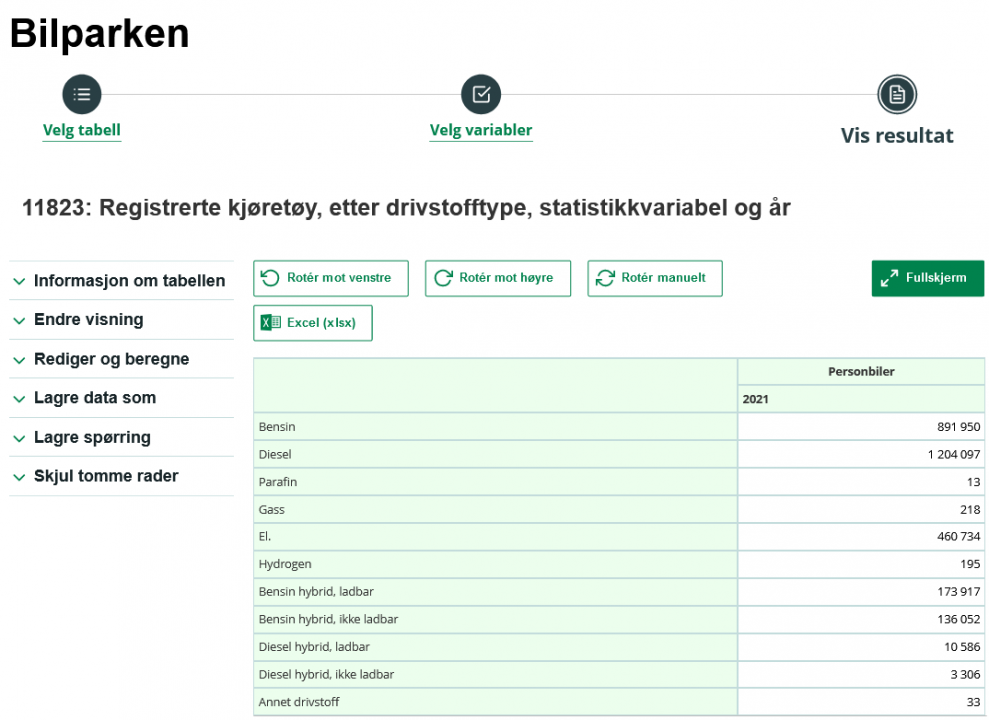Click the rotate-right arrow icon
The width and height of the screenshot is (989, 720).
441,278
